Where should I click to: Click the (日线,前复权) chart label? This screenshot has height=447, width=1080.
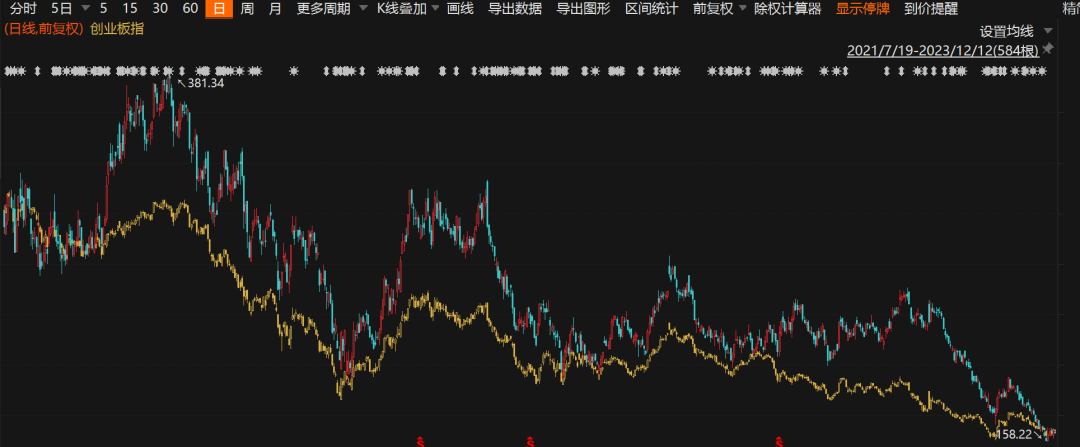pos(43,29)
